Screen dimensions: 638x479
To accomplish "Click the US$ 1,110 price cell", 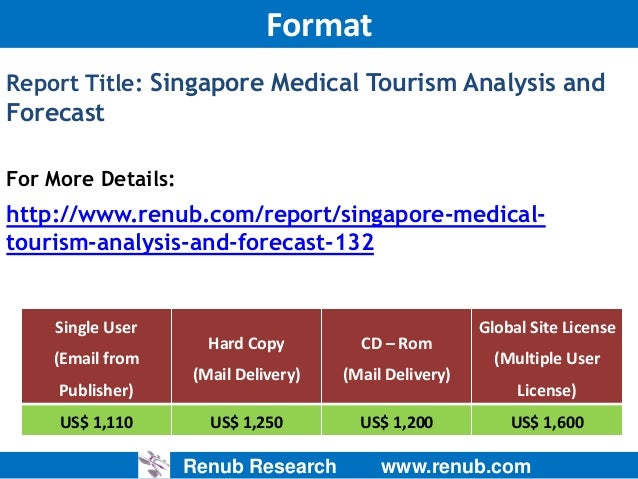I will pos(96,420).
